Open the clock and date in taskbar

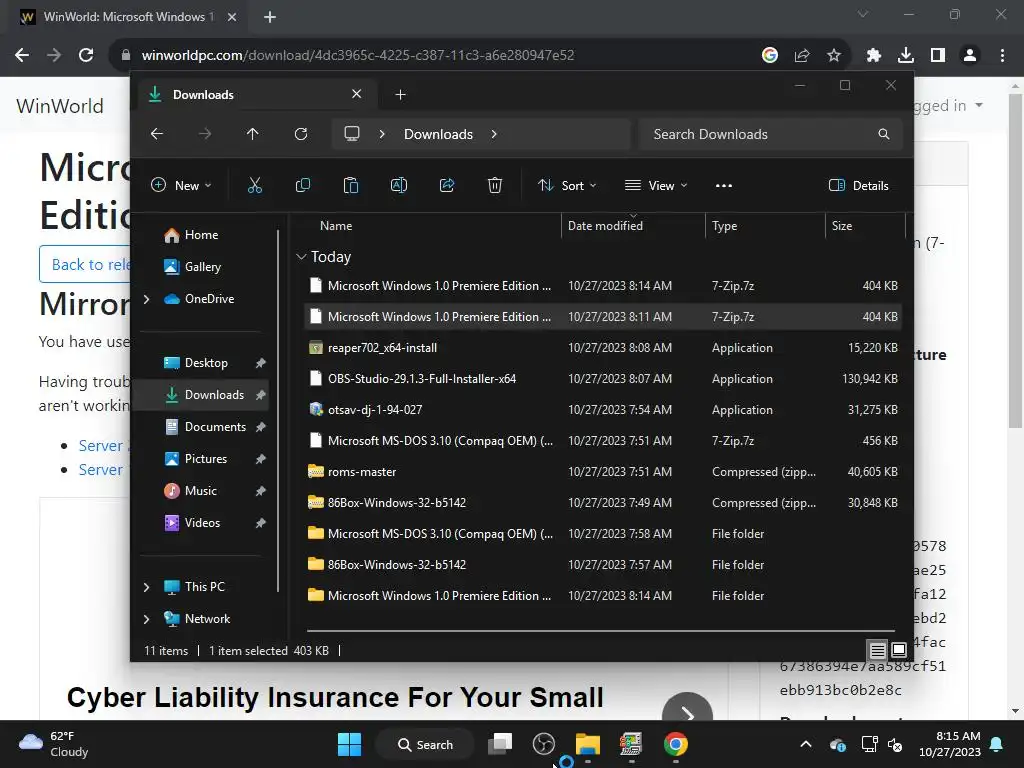click(x=950, y=744)
